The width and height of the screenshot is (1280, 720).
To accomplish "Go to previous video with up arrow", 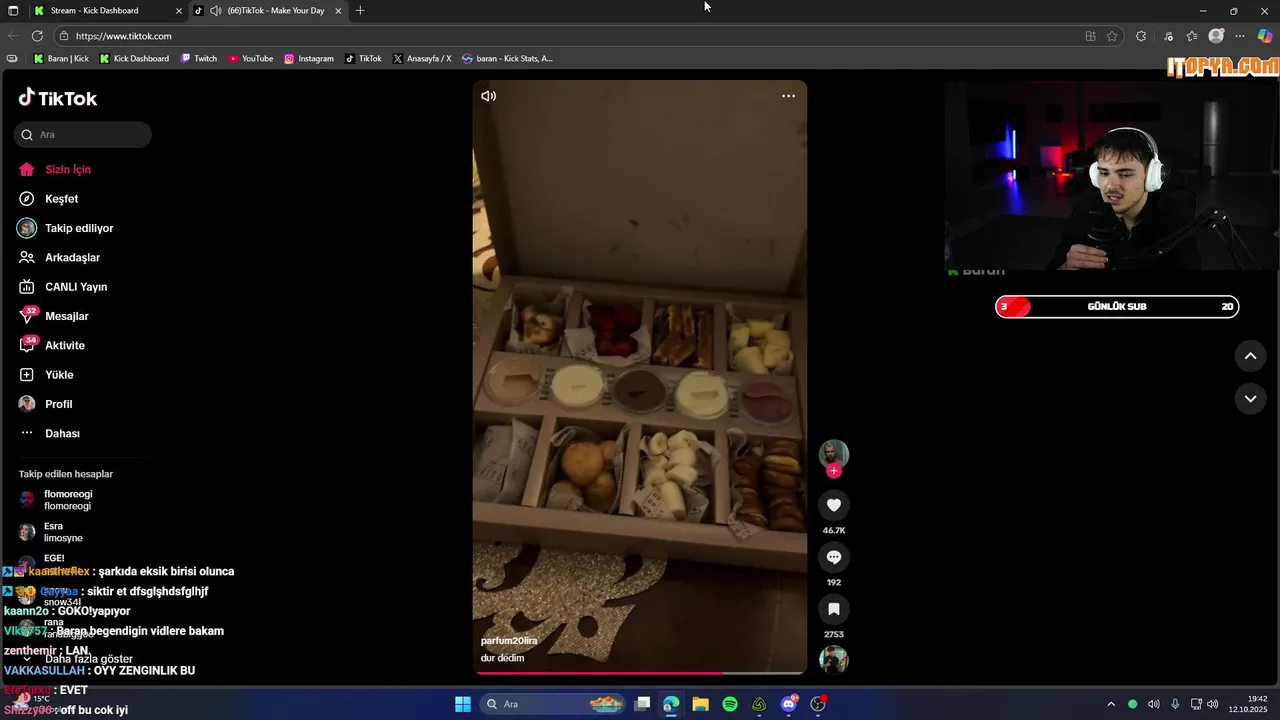I will point(1250,356).
